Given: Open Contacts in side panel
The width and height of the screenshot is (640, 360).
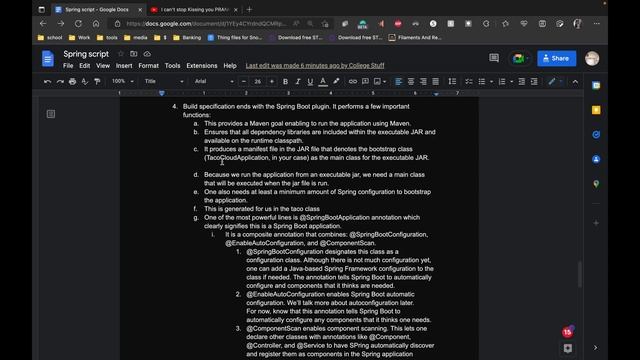Looking at the screenshot, I should pyautogui.click(x=596, y=159).
